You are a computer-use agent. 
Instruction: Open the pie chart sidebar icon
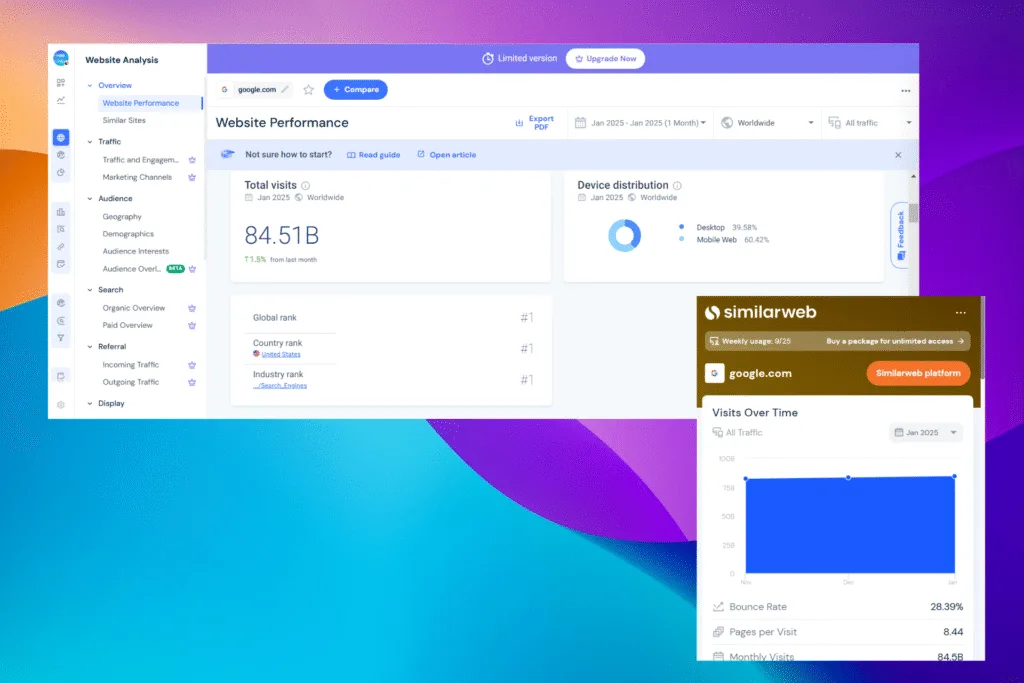pyautogui.click(x=61, y=172)
